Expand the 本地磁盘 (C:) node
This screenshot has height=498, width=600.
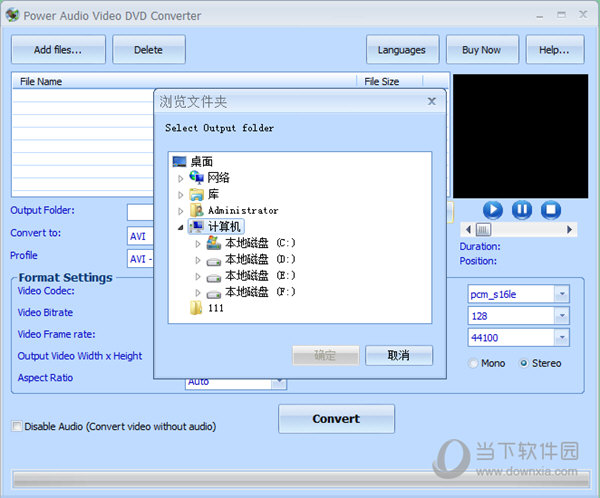coord(198,244)
